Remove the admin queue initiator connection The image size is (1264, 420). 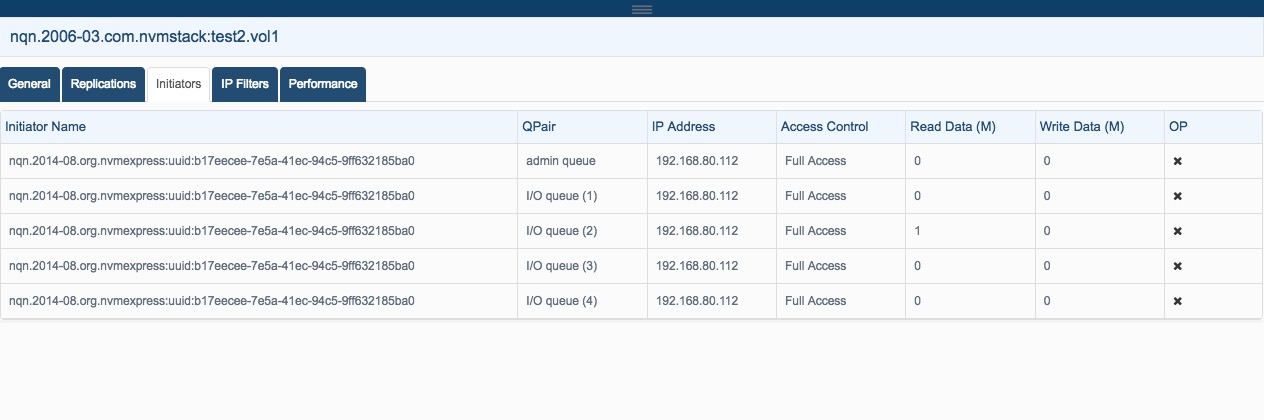(1178, 161)
